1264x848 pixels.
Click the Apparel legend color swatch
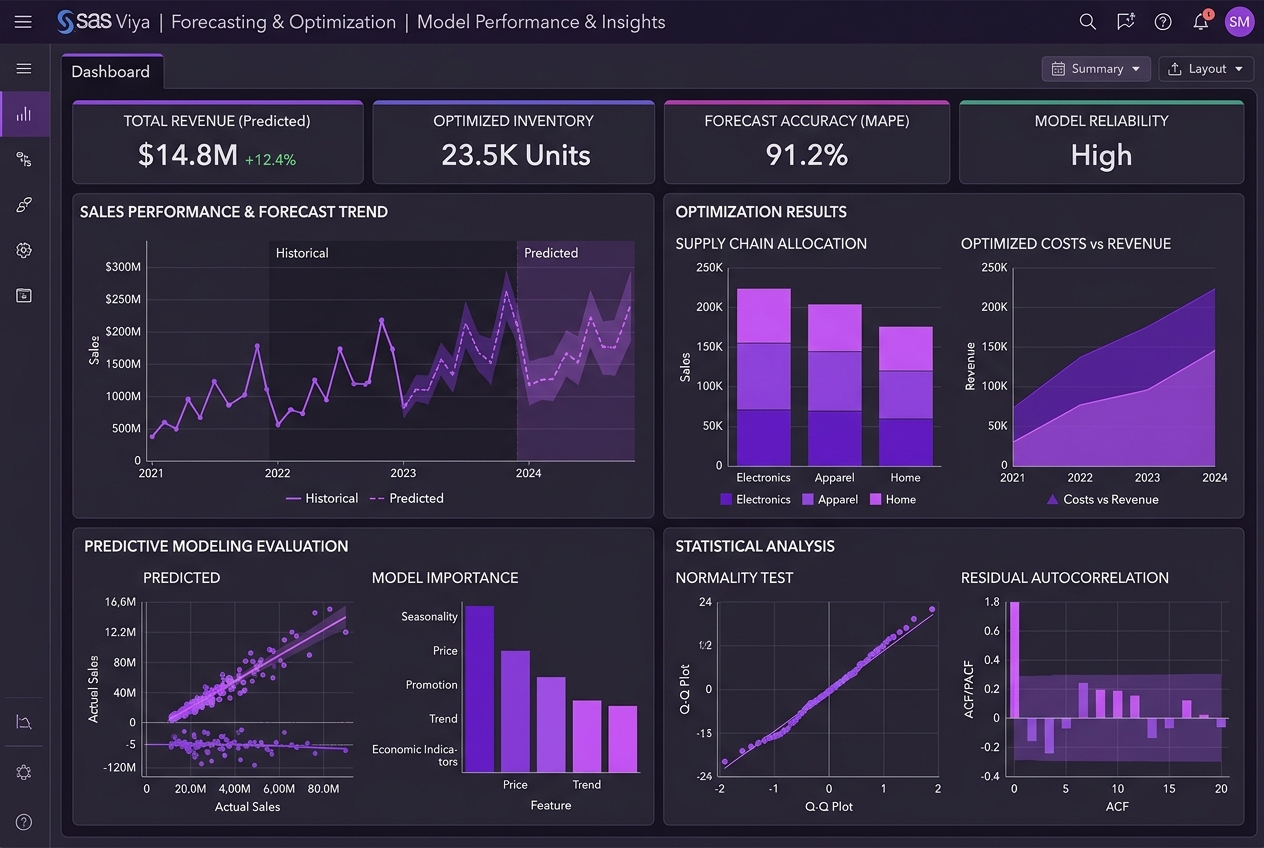coord(808,499)
